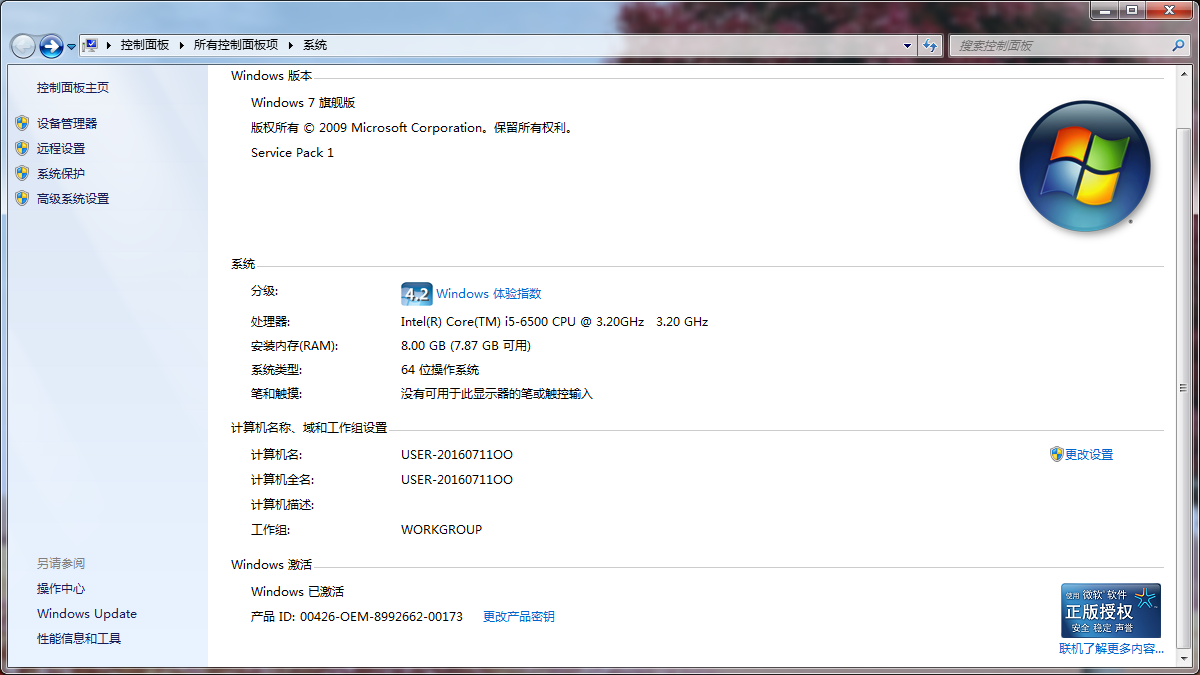Open 联机了解更多内容 link

pos(1112,649)
